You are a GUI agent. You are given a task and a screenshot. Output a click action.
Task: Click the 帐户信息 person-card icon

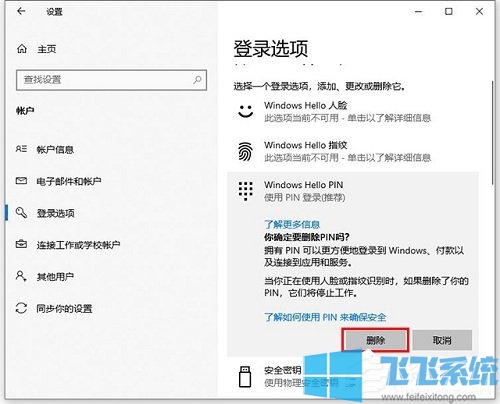(21, 149)
